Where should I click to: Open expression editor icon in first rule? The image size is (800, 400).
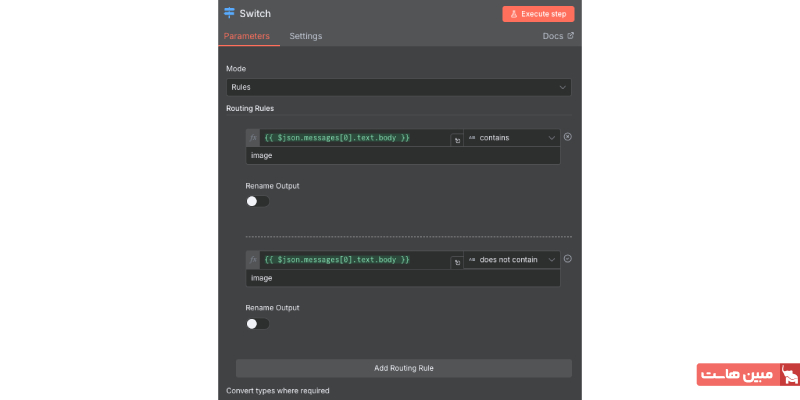tap(457, 140)
